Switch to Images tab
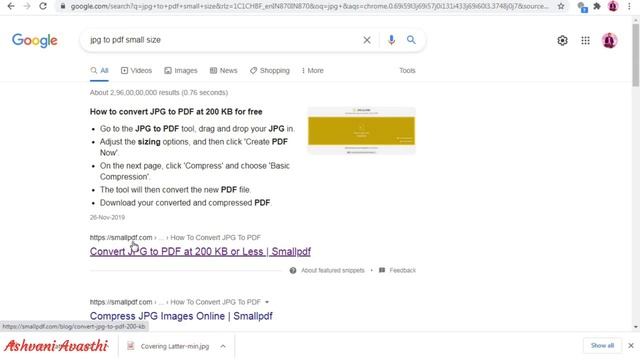 (181, 71)
